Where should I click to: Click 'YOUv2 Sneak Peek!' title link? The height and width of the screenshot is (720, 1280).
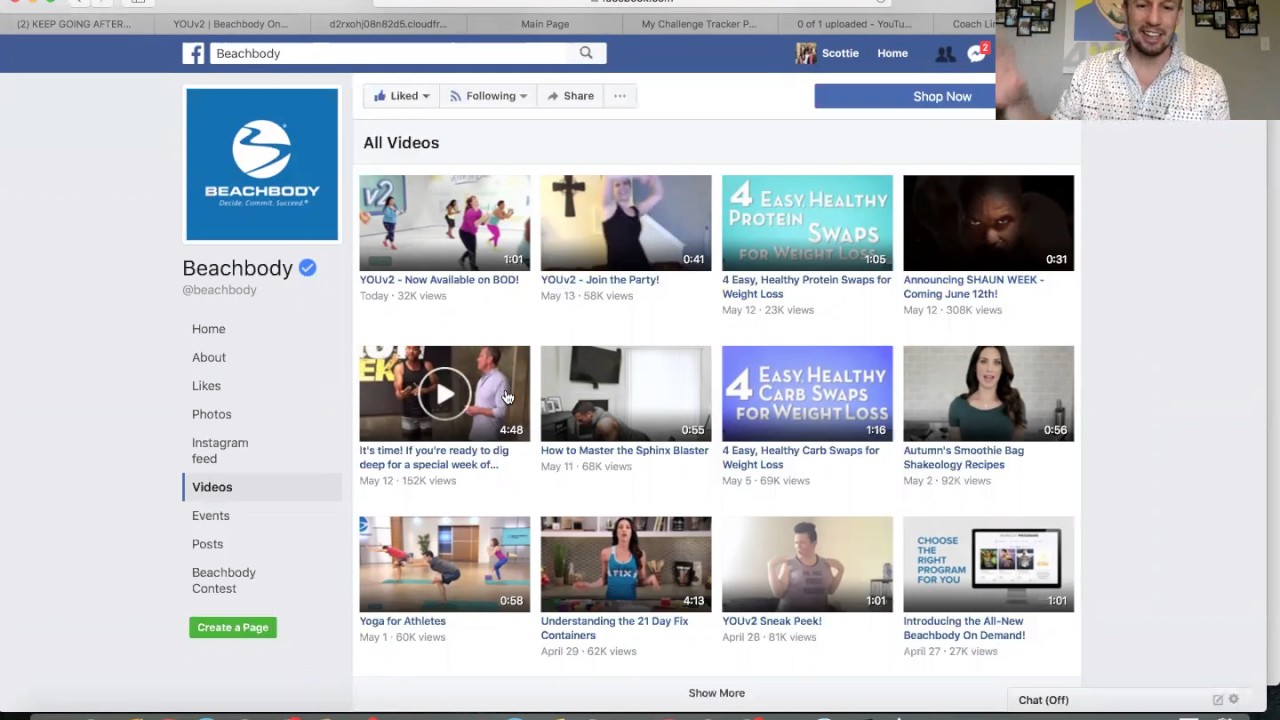tap(772, 621)
